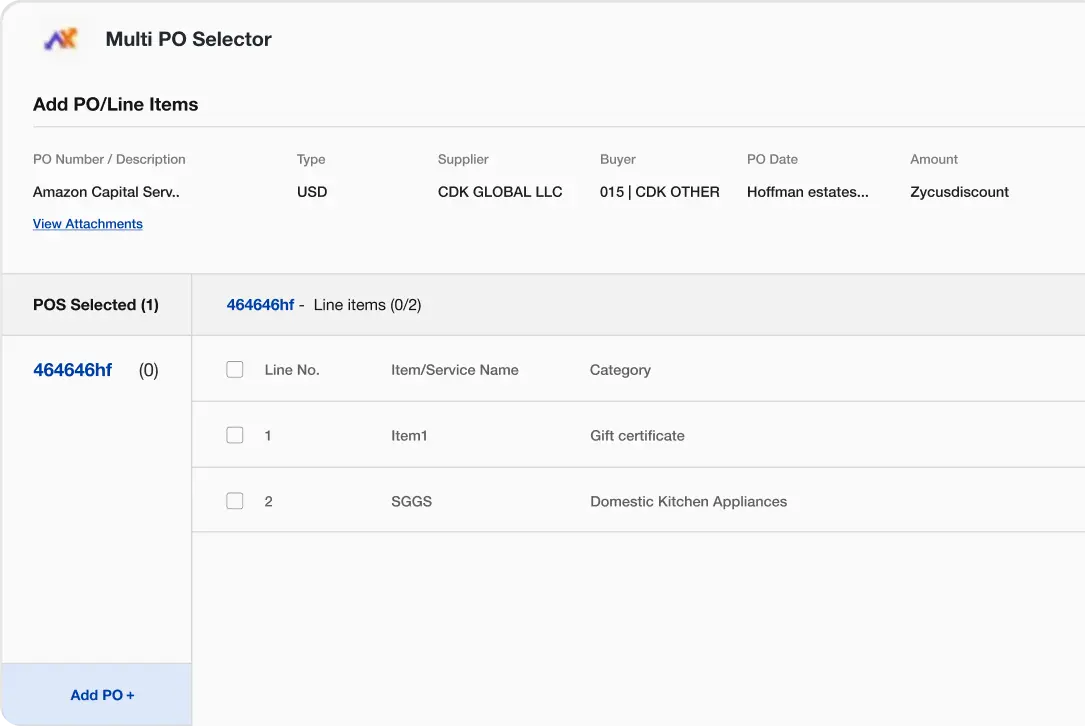Click the Zycusdiscount amount value

tap(959, 192)
